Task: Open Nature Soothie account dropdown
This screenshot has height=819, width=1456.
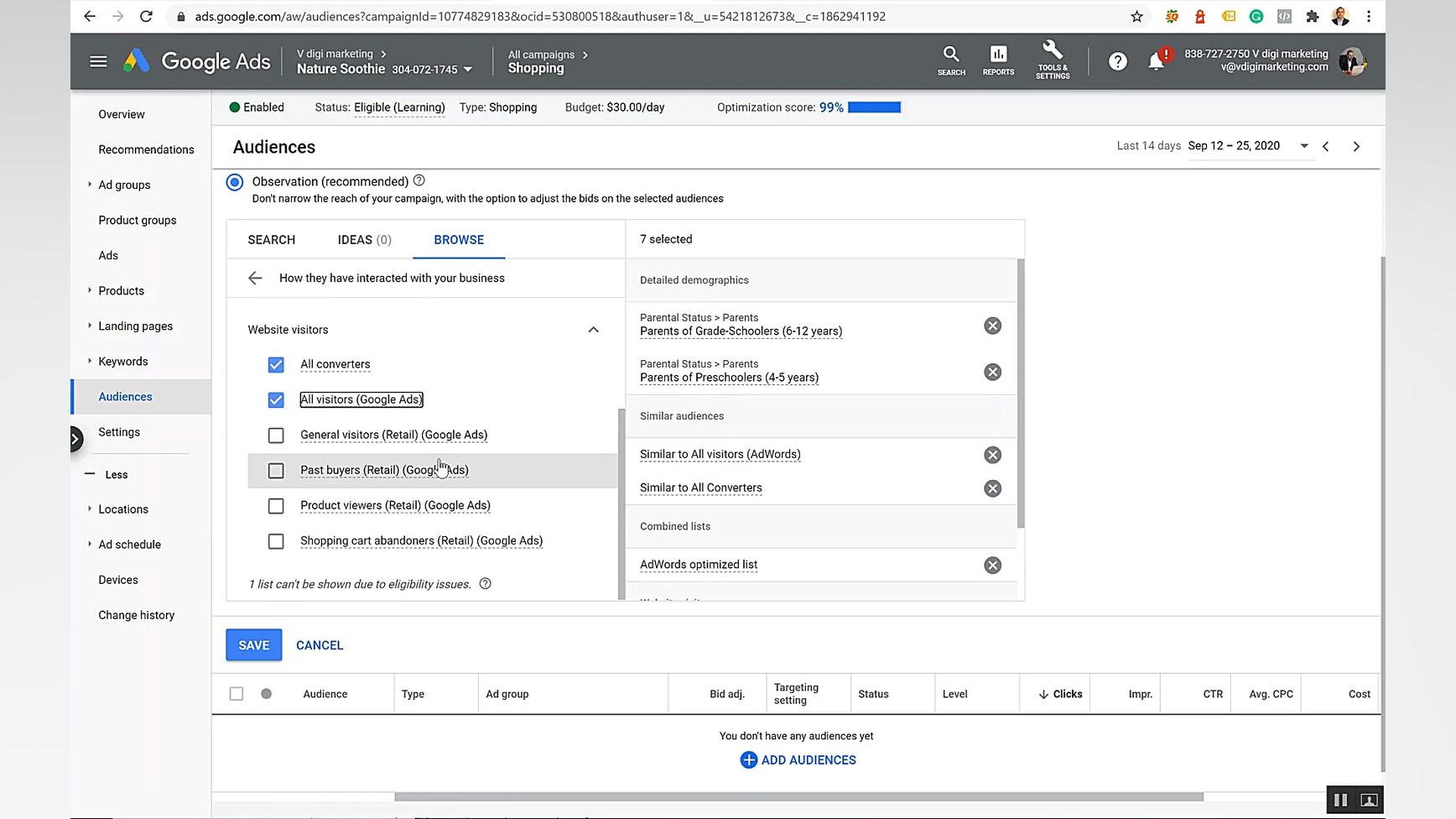Action: (467, 70)
